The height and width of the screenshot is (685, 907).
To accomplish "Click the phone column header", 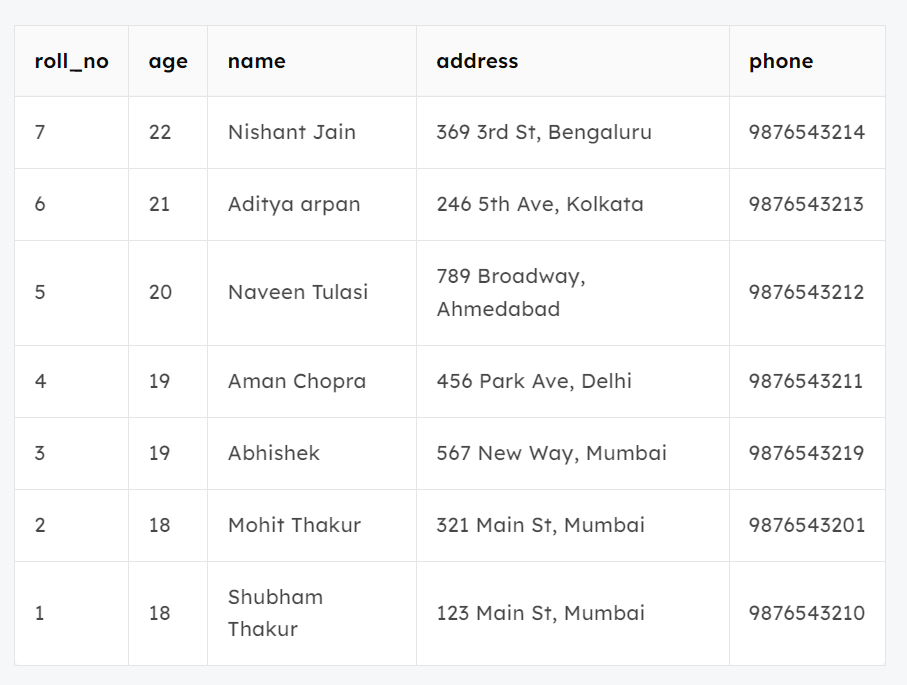I will 781,61.
